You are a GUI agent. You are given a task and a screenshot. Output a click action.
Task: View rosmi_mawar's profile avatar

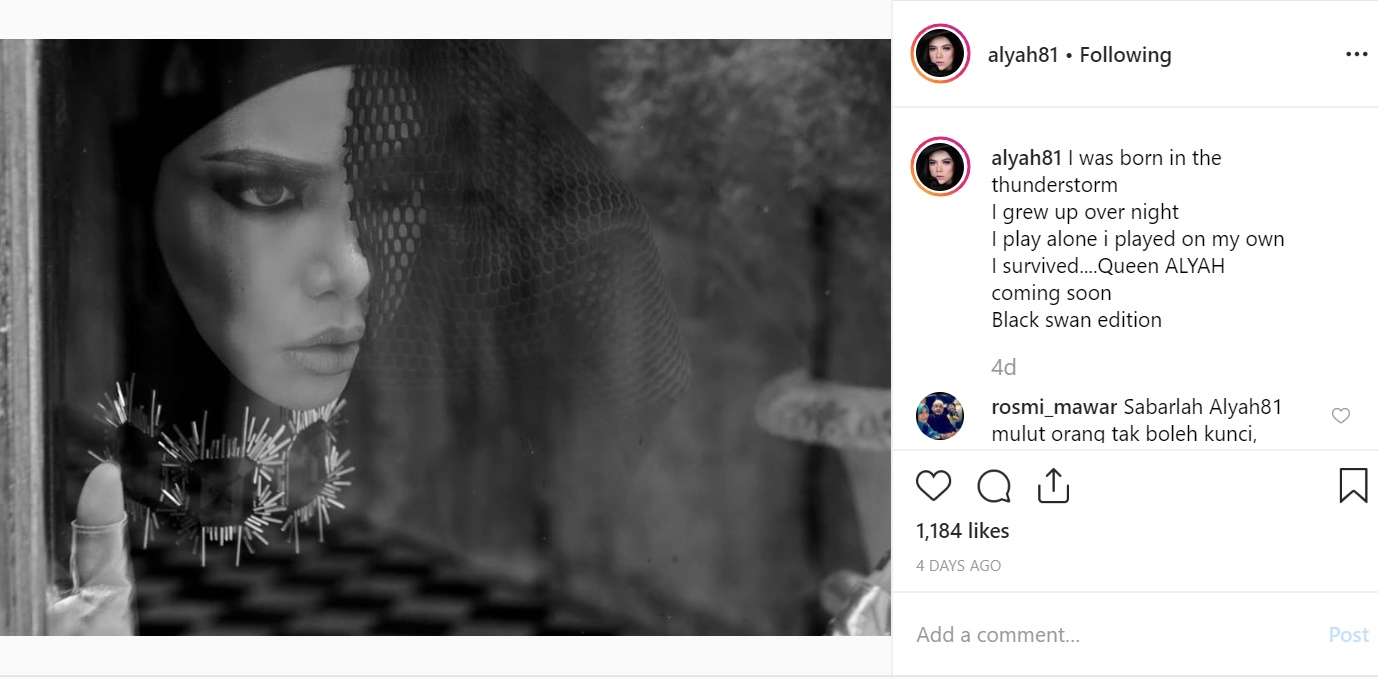coord(940,416)
